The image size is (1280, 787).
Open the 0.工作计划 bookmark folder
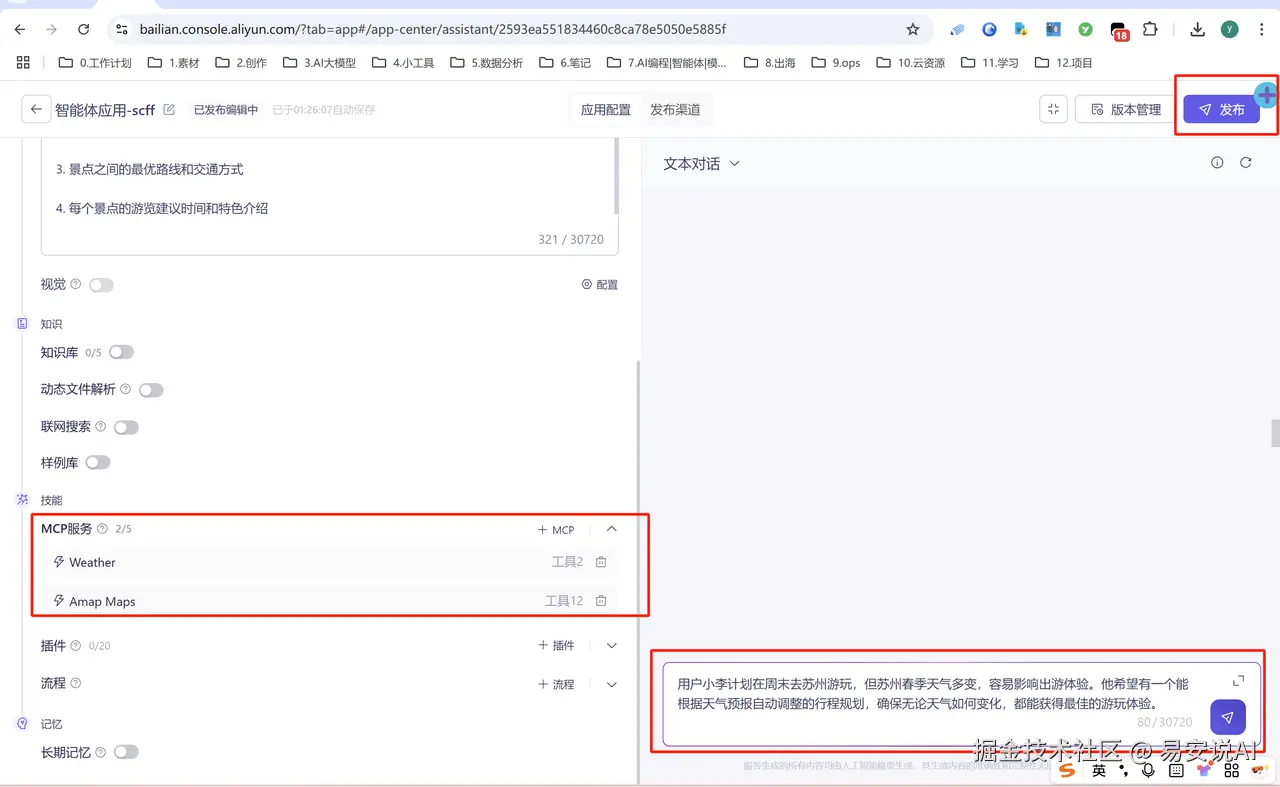(95, 62)
